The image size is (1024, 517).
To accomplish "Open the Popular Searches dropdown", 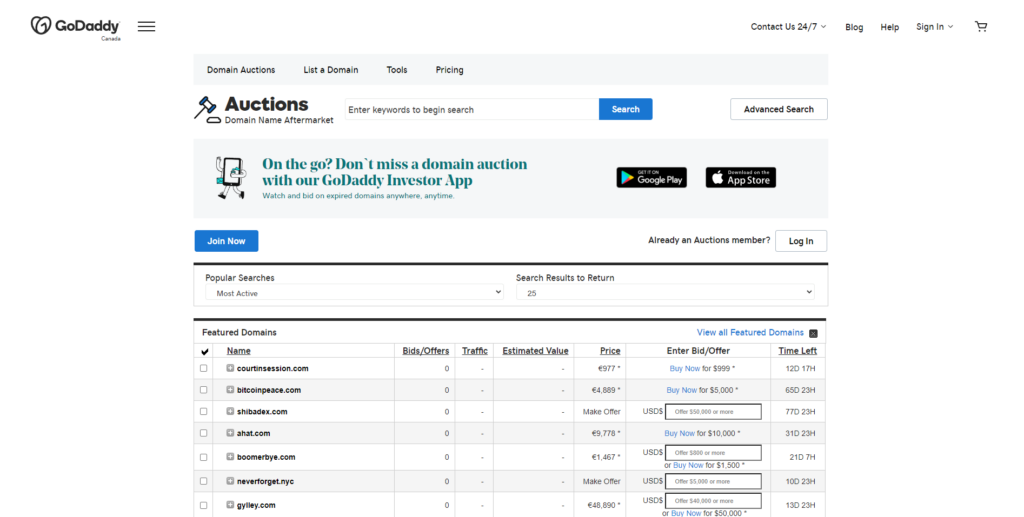I will click(354, 293).
